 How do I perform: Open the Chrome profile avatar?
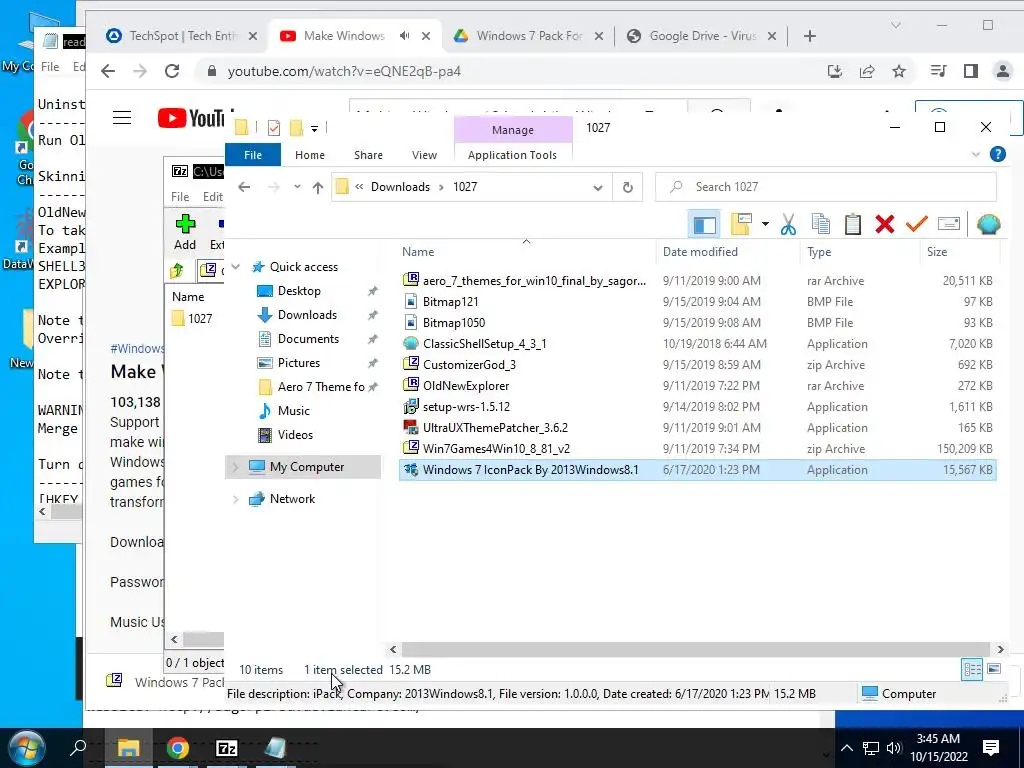pos(1002,71)
